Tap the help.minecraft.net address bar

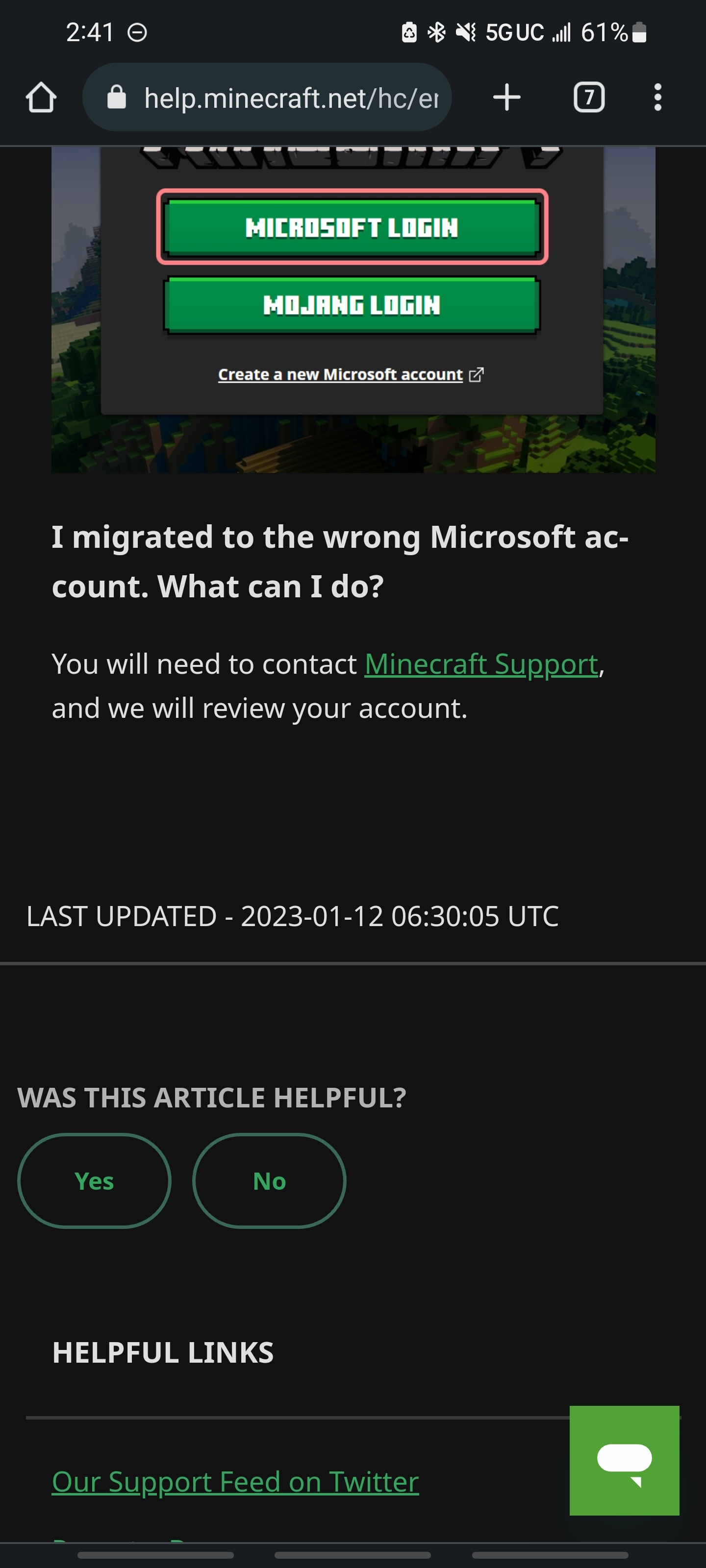pos(267,98)
